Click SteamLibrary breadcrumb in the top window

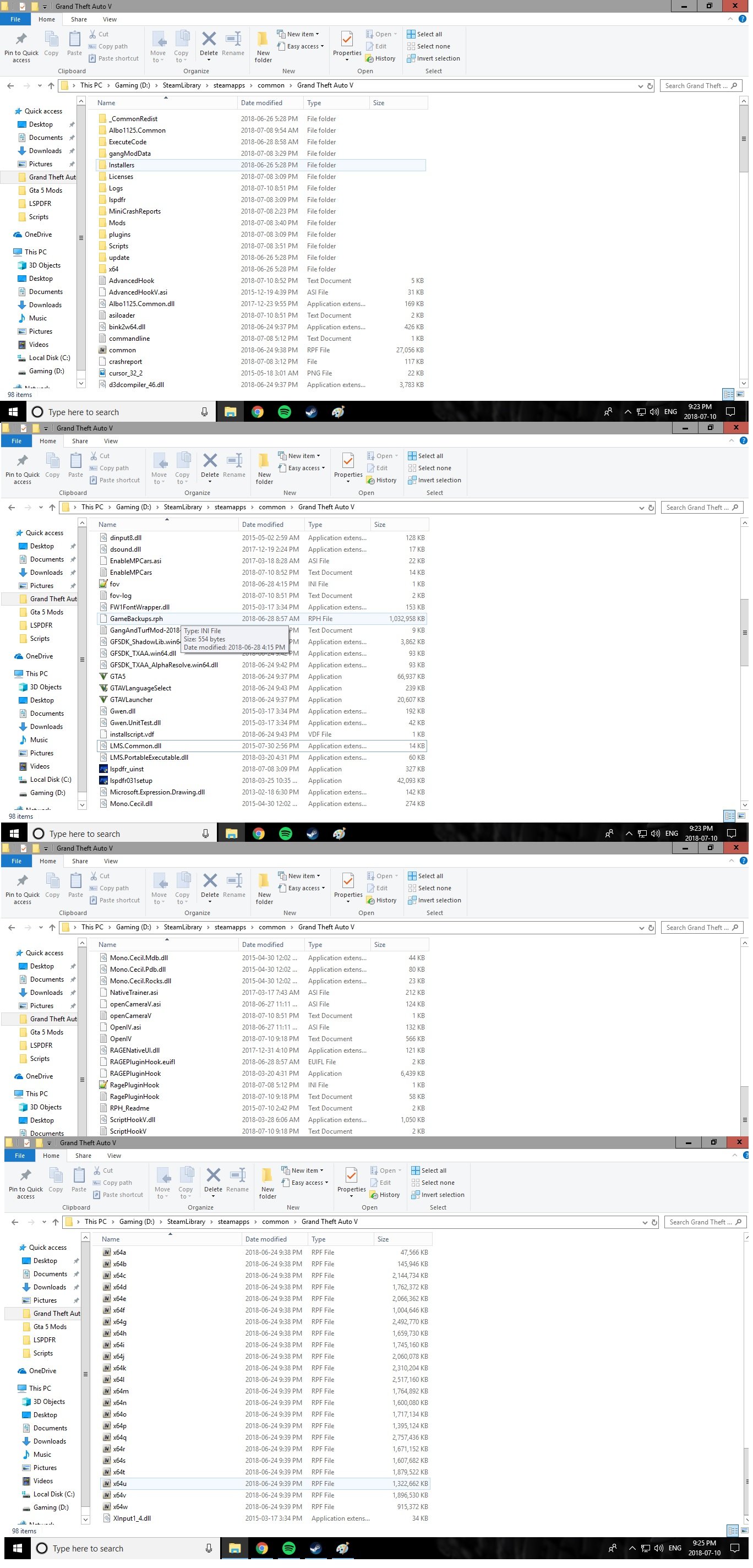pos(182,86)
